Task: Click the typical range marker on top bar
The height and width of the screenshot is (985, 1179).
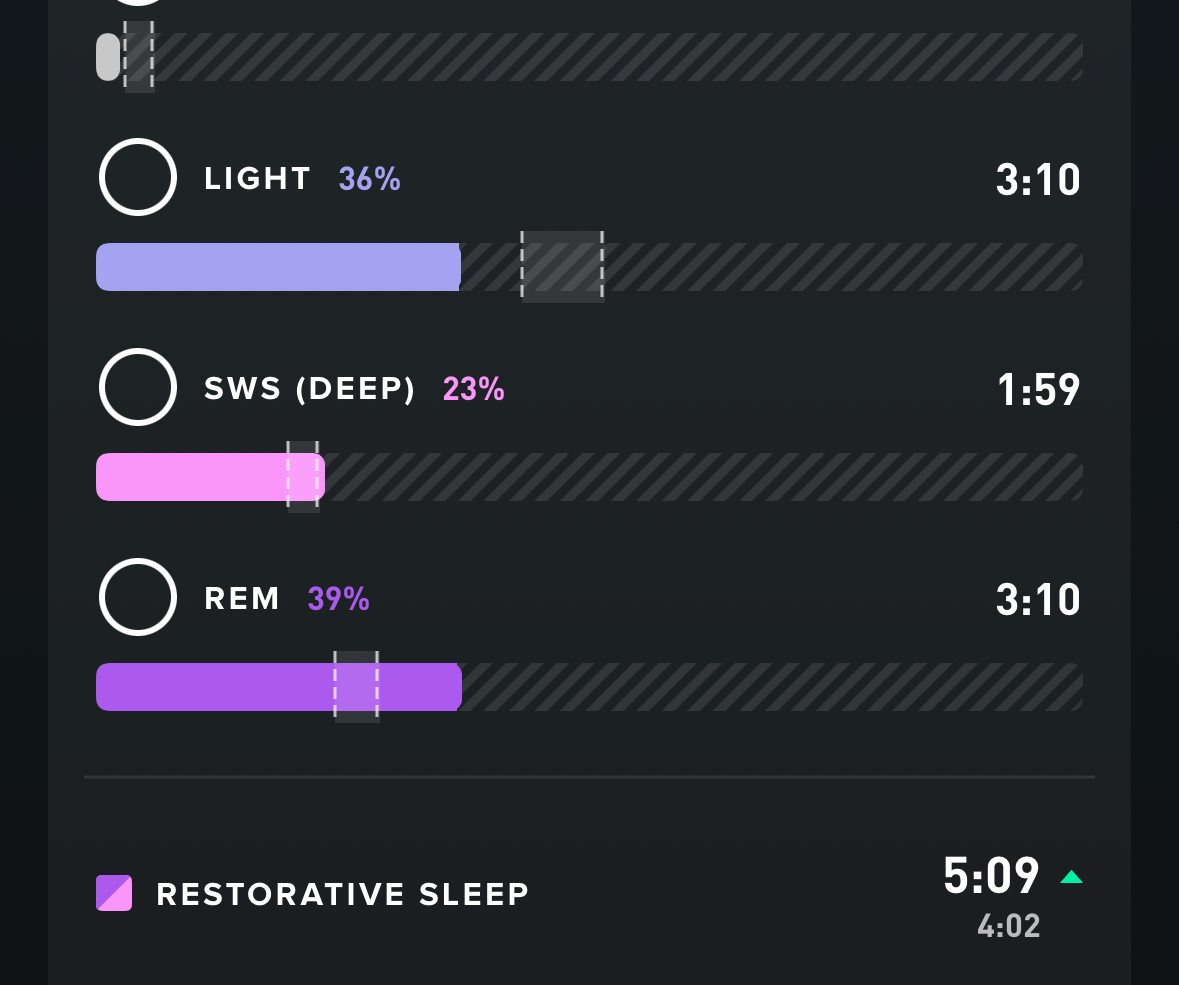Action: pos(139,57)
